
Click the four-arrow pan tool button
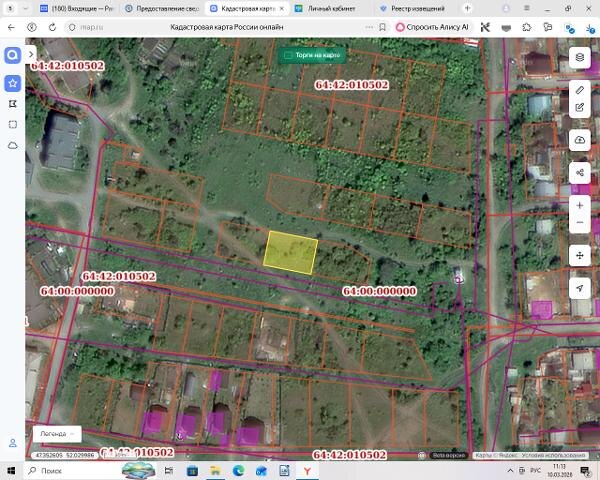pos(580,255)
